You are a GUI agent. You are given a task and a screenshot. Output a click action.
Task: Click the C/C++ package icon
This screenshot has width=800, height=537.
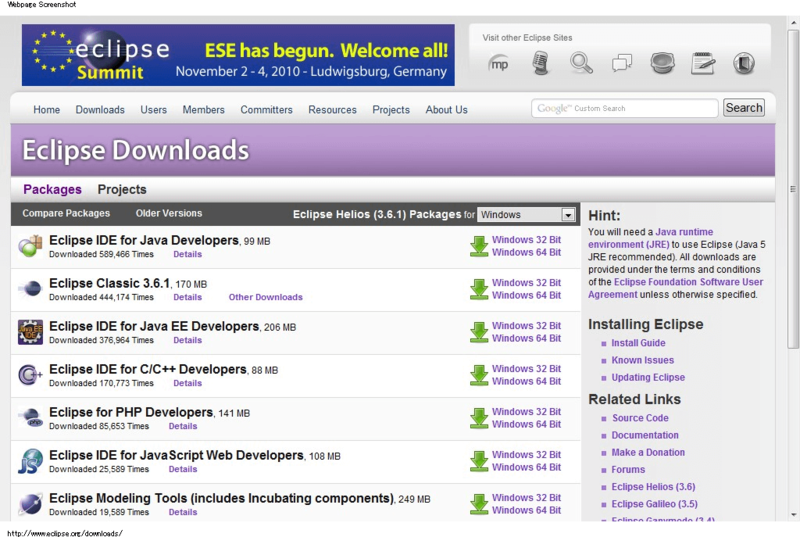[31, 375]
